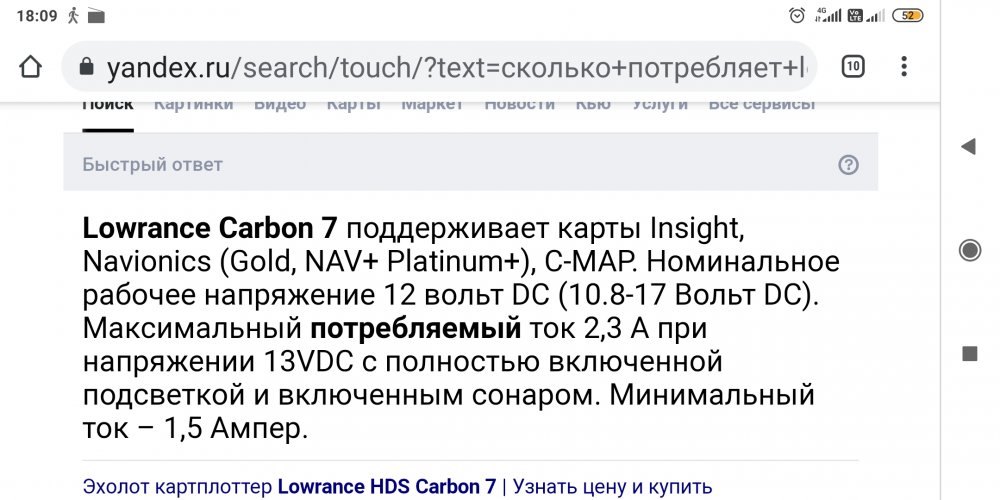
Task: Tap the browser home icon
Action: click(30, 67)
